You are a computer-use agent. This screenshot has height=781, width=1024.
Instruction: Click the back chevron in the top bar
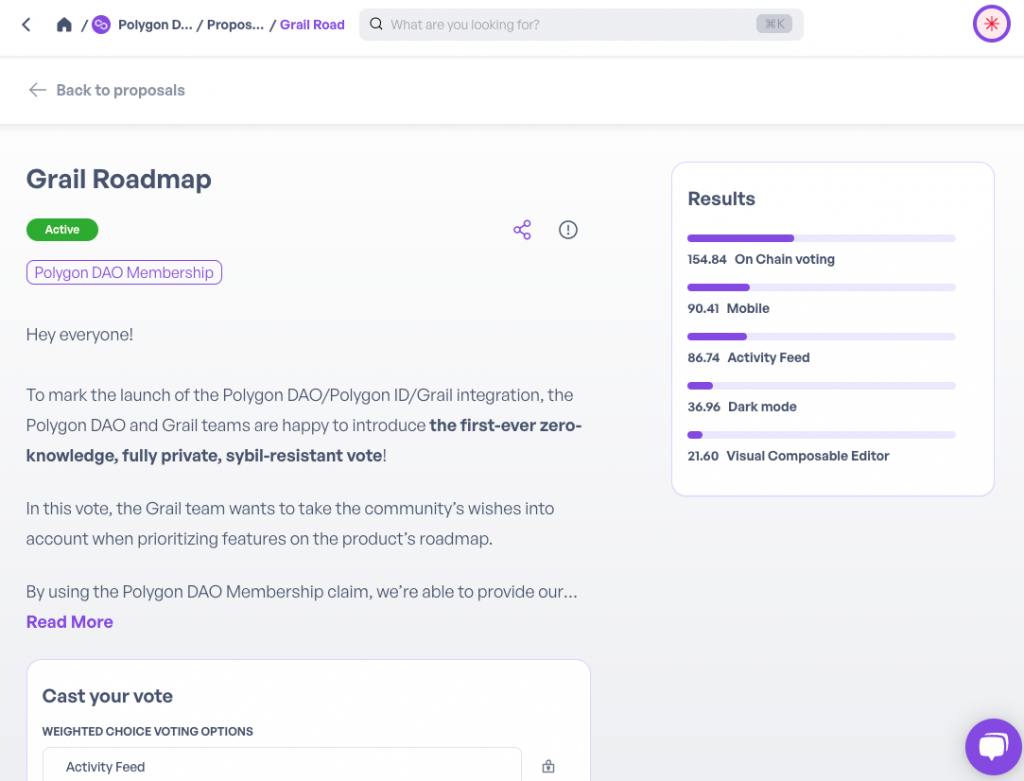(x=26, y=25)
